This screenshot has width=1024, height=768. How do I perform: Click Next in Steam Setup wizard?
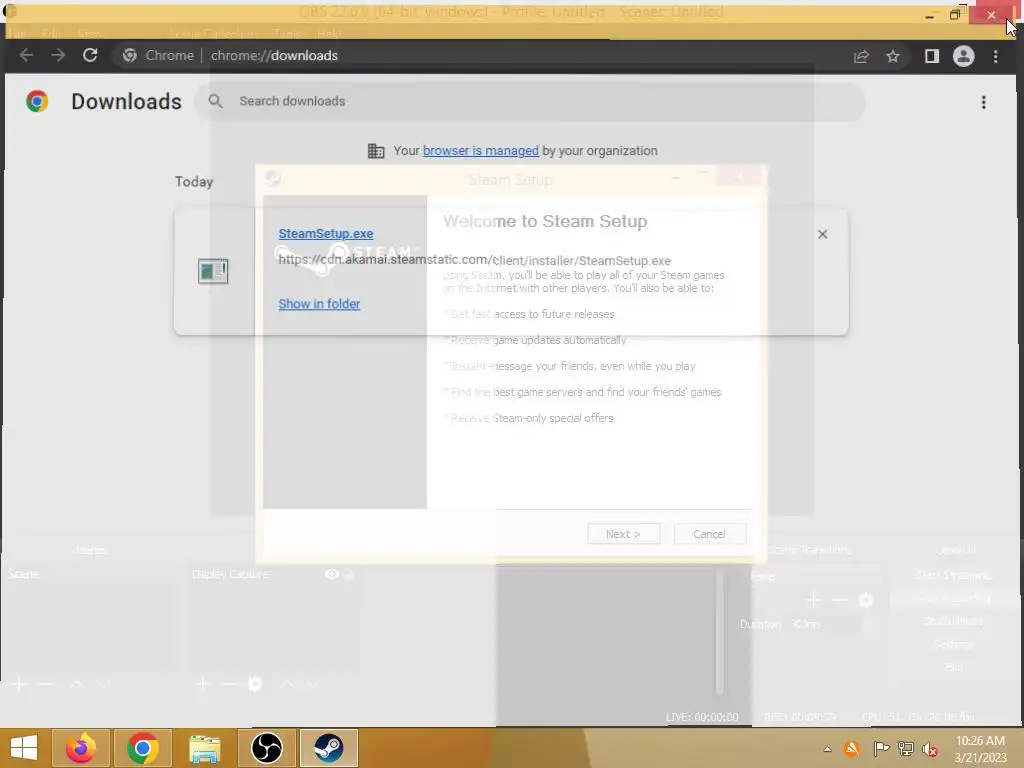624,534
